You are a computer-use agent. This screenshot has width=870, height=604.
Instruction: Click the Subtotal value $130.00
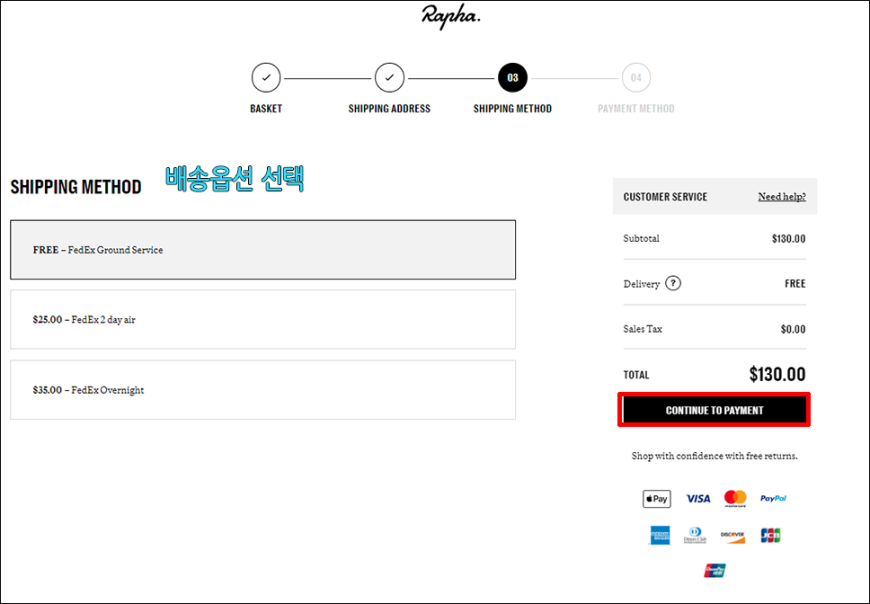[788, 239]
